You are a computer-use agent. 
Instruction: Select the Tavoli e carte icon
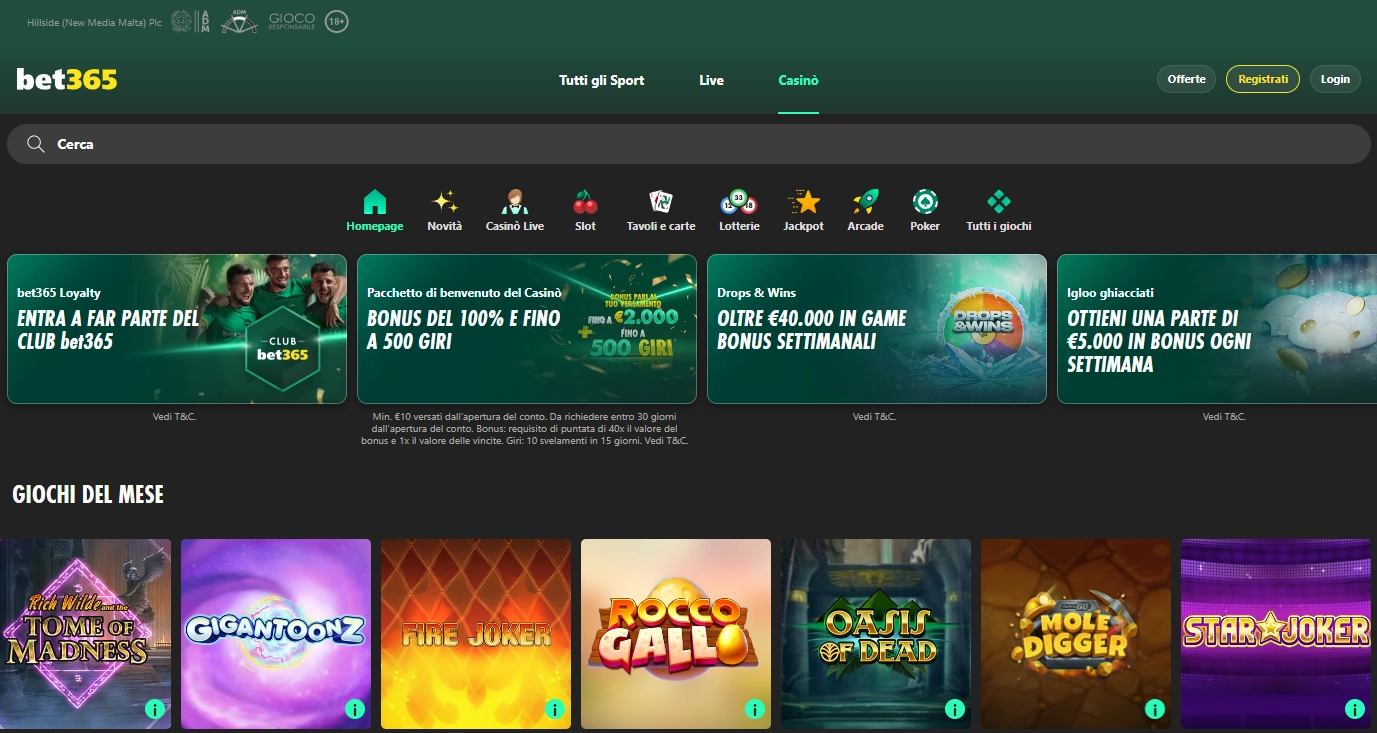(x=658, y=202)
